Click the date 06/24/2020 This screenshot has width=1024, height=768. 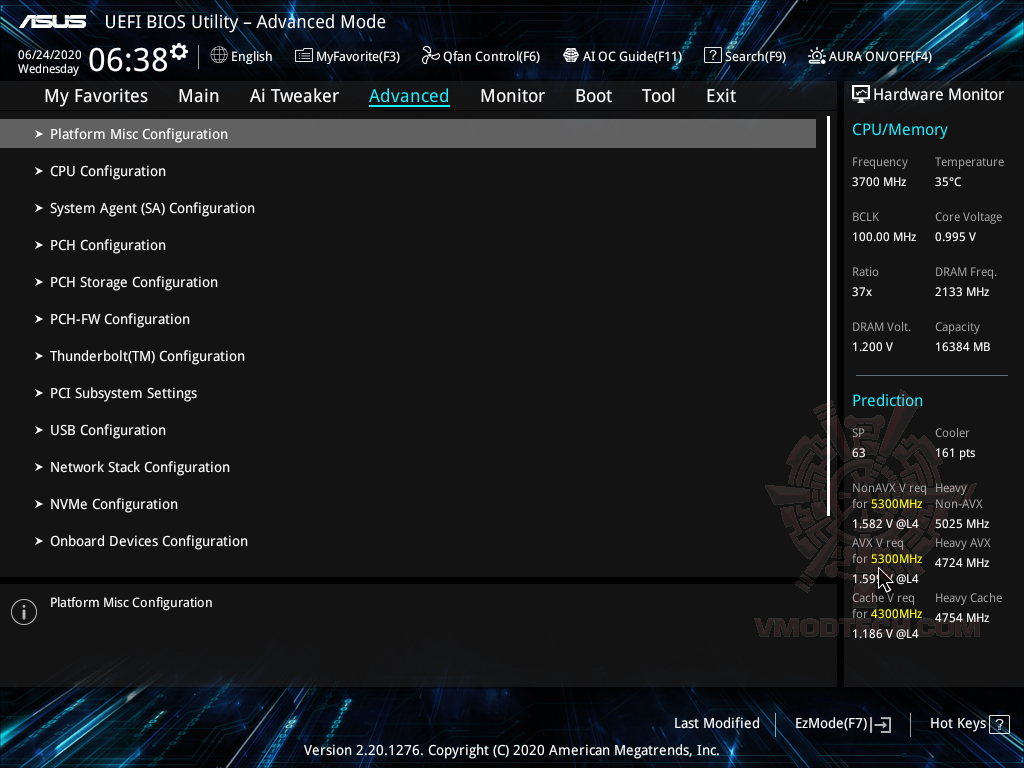(50, 55)
